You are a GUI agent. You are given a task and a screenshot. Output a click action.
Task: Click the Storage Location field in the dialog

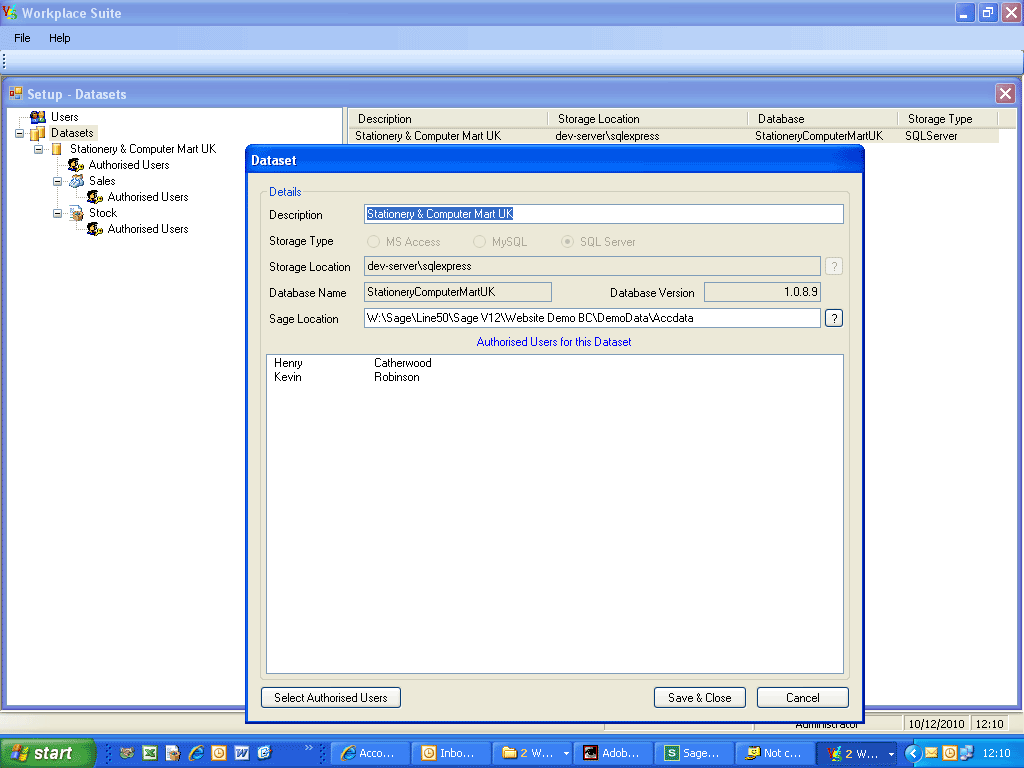coord(592,266)
